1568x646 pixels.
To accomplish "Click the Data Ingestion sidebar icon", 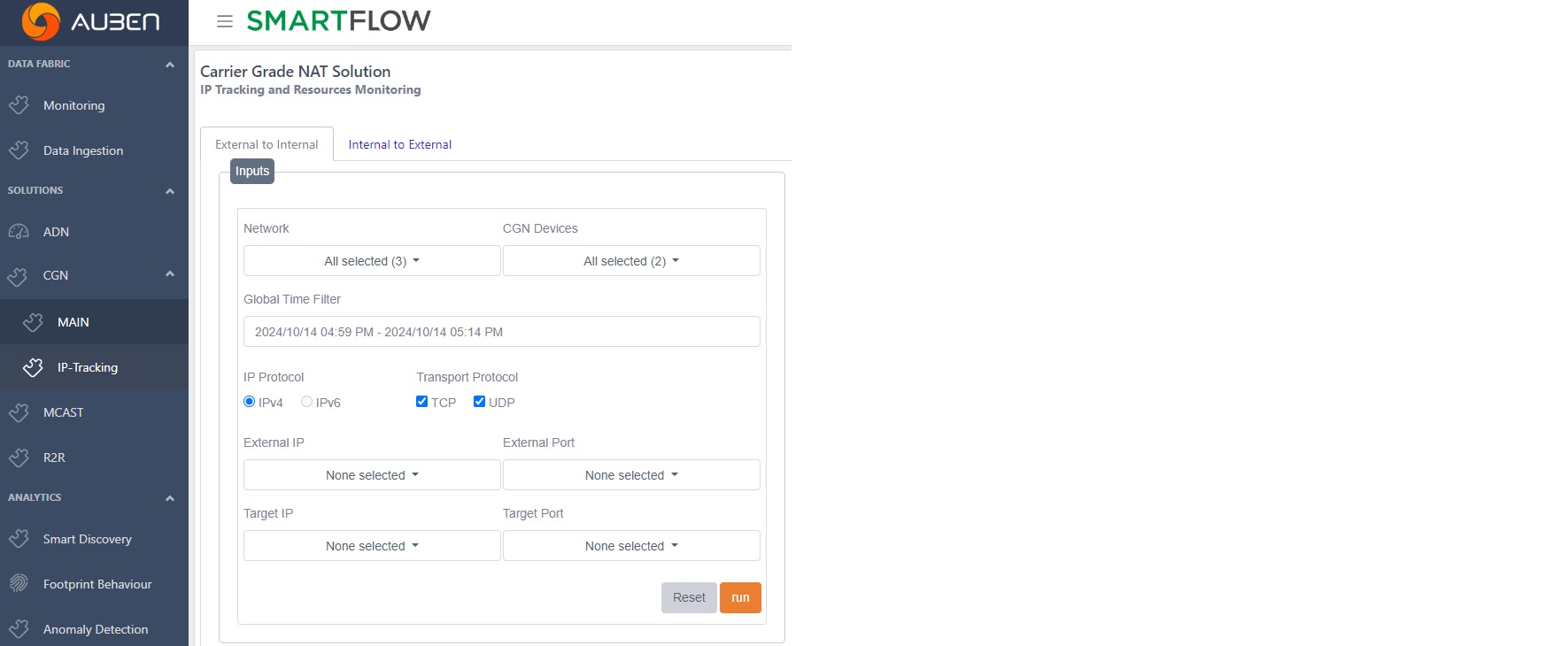I will (19, 150).
